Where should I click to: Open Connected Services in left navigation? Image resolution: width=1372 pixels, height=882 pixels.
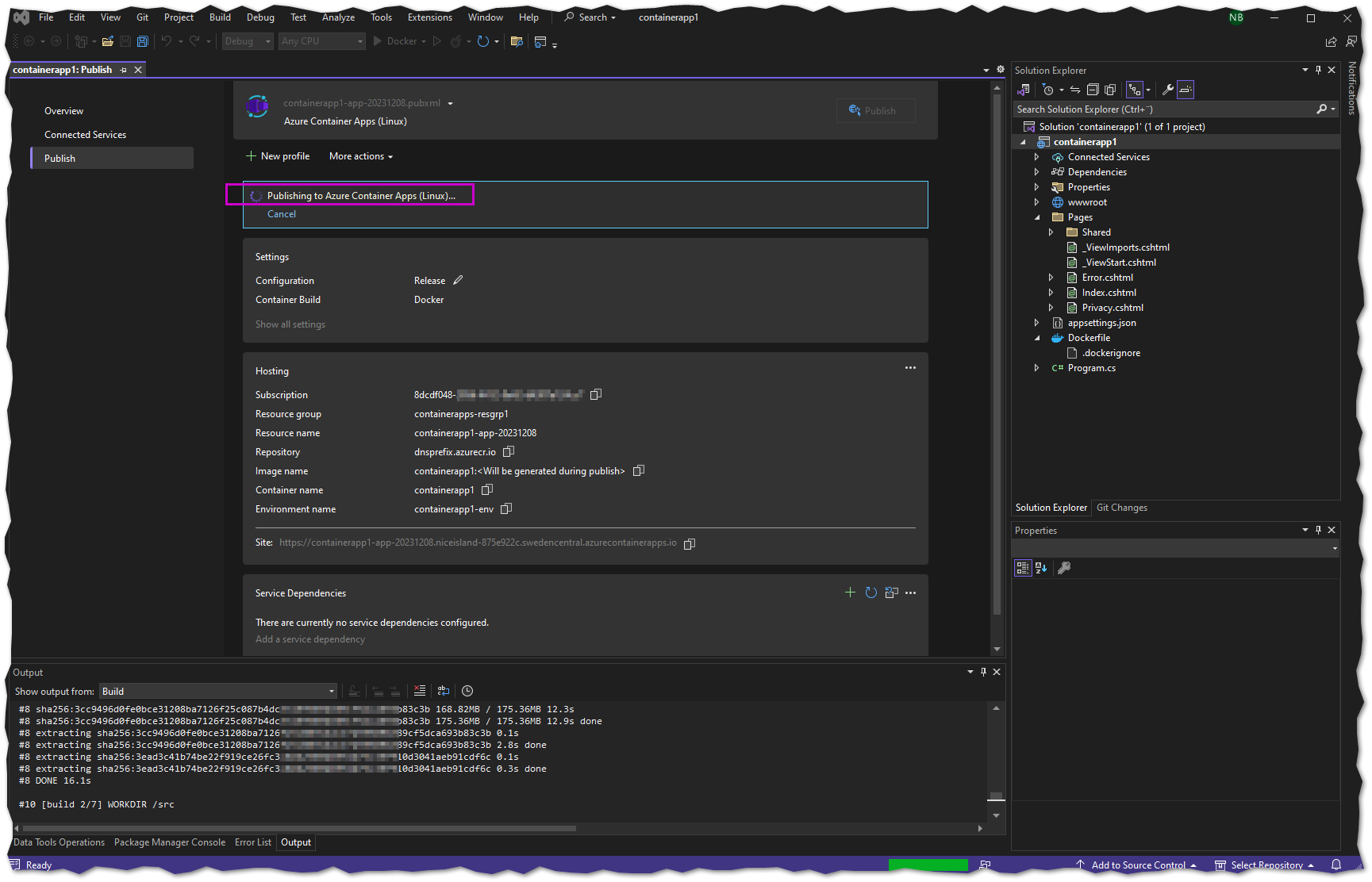[85, 135]
